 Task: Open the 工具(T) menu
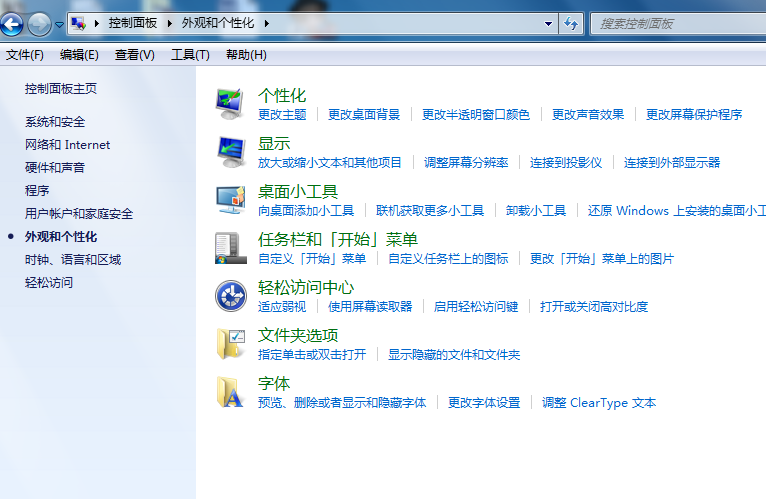pos(190,55)
